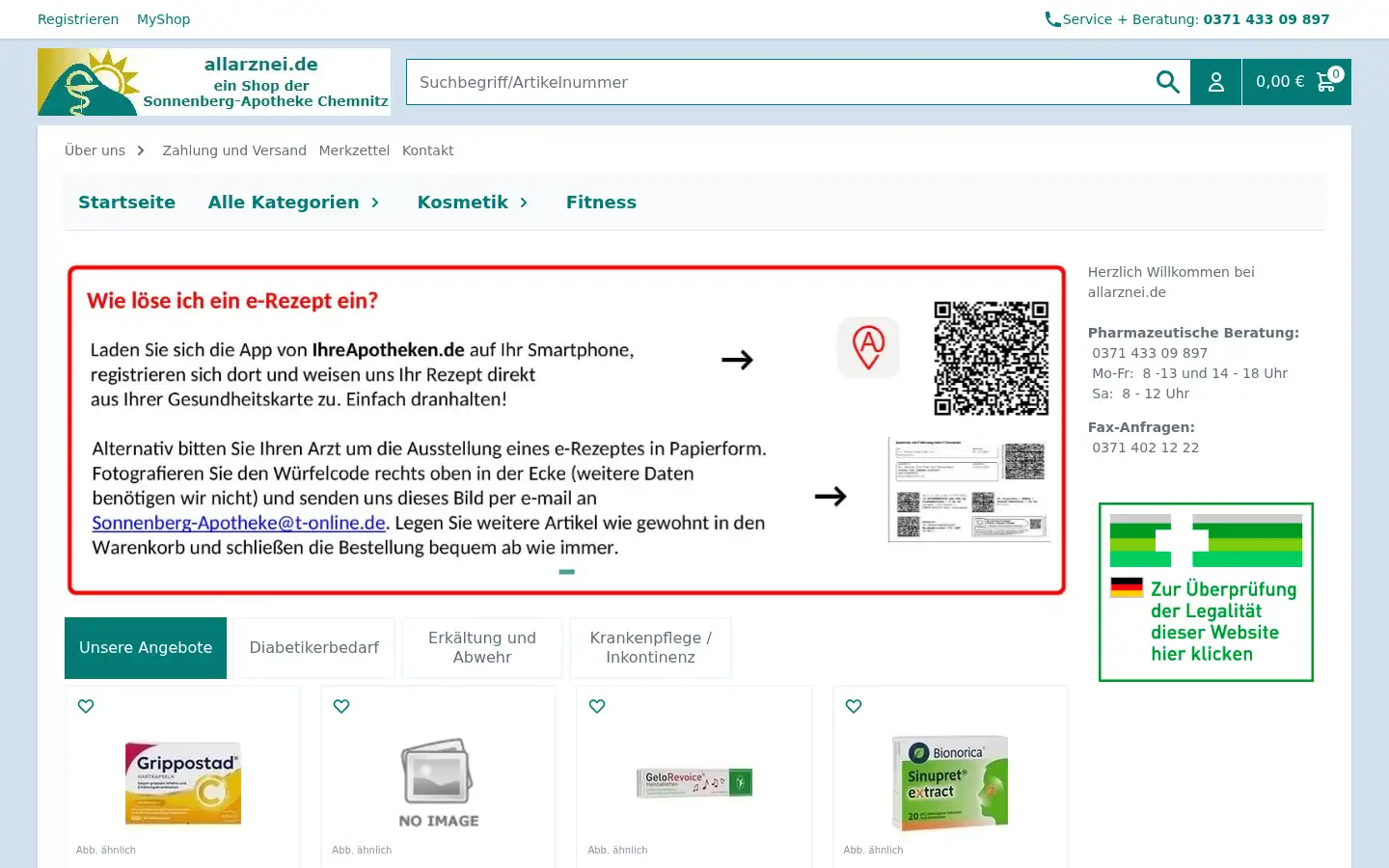Click the Über uns link
This screenshot has width=1389, height=868.
(x=95, y=150)
